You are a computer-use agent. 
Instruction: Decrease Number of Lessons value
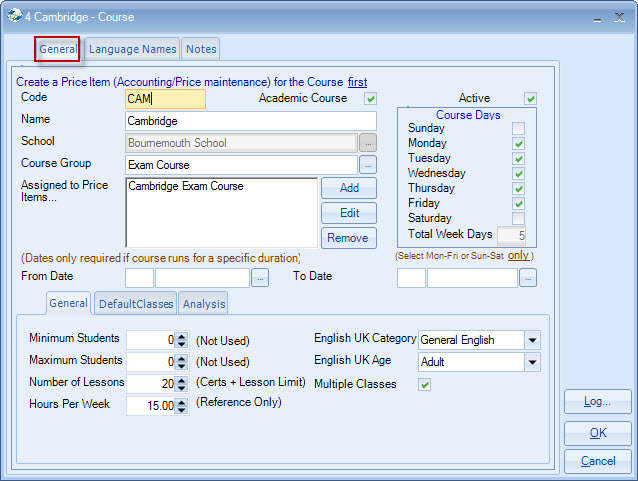(181, 388)
